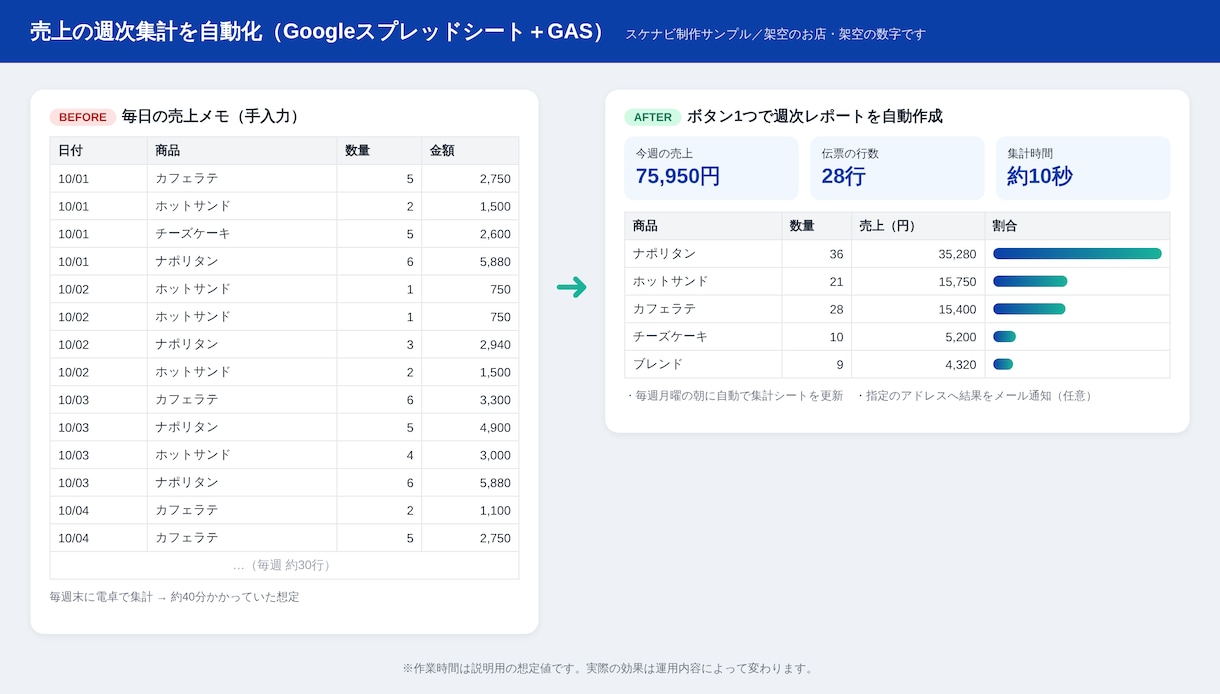Click amount 4,900 on the 10/03 row
Image resolution: width=1220 pixels, height=694 pixels.
point(495,428)
